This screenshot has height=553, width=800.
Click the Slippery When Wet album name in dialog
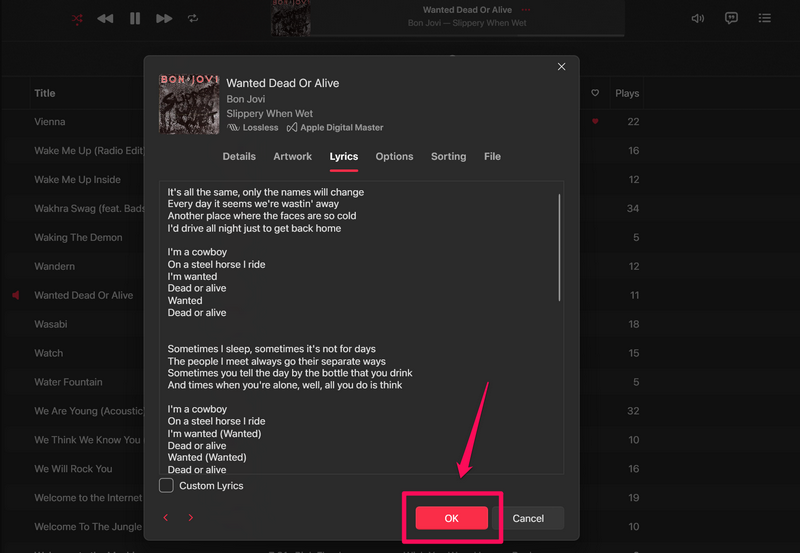pyautogui.click(x=269, y=114)
